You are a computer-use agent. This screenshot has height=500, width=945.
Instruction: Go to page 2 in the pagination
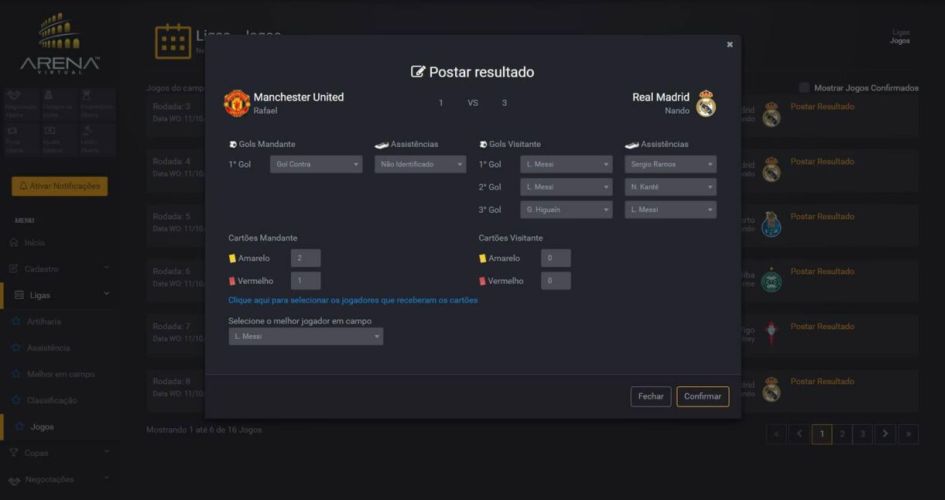point(843,434)
